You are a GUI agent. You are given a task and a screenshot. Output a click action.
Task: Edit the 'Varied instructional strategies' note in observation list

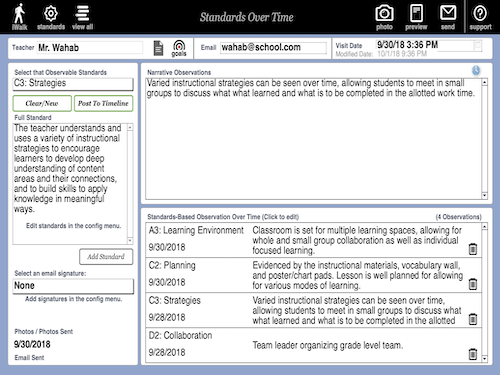[x=357, y=310]
